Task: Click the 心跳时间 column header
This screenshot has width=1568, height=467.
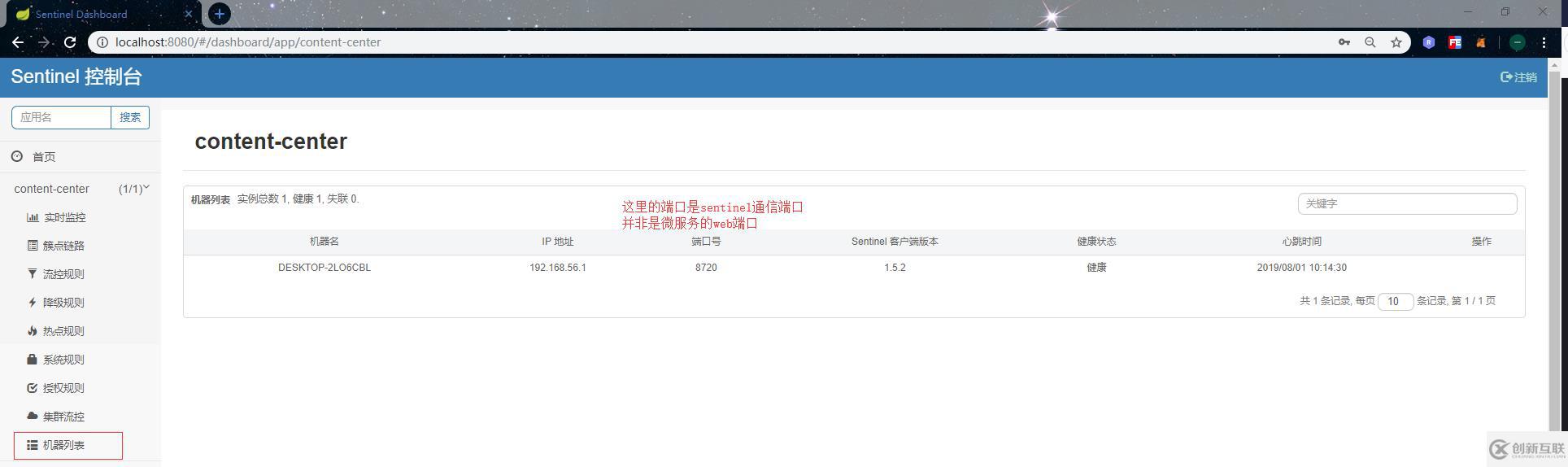Action: pos(1302,242)
